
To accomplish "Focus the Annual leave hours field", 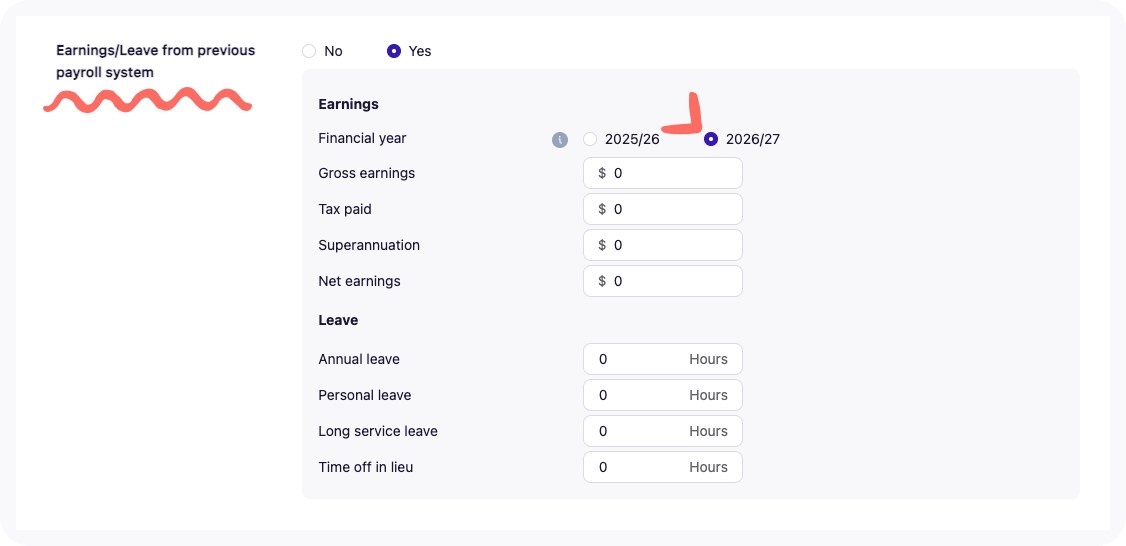I will click(663, 359).
